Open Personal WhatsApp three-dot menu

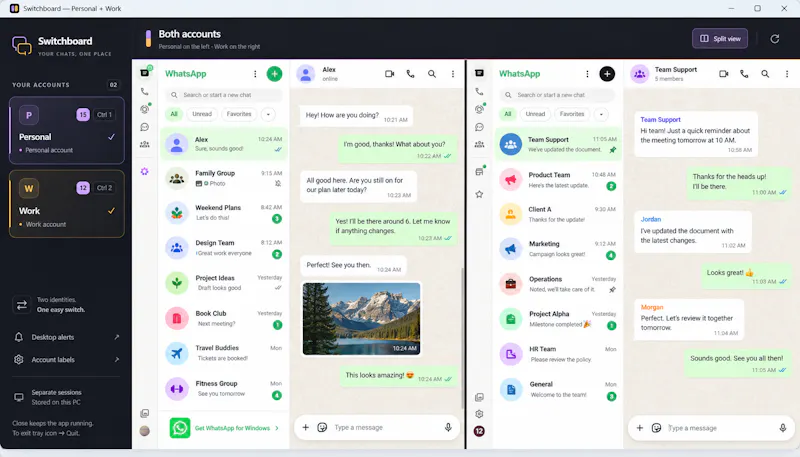pos(255,74)
